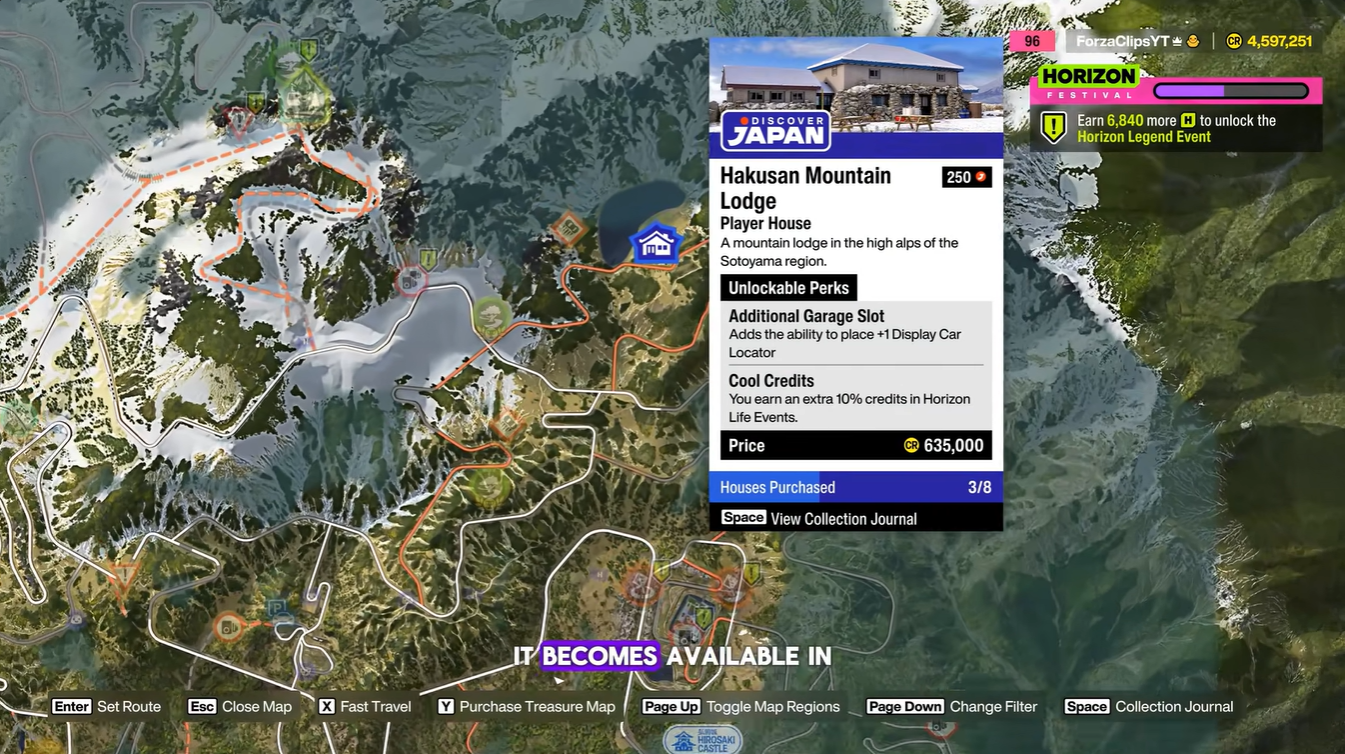This screenshot has width=1345, height=754.
Task: Click the Discover Japan logo badge
Action: [x=775, y=131]
